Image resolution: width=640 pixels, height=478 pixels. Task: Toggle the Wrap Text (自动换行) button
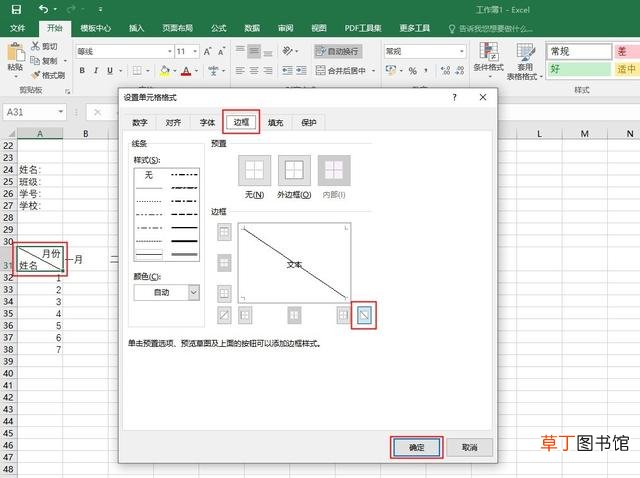(x=338, y=51)
